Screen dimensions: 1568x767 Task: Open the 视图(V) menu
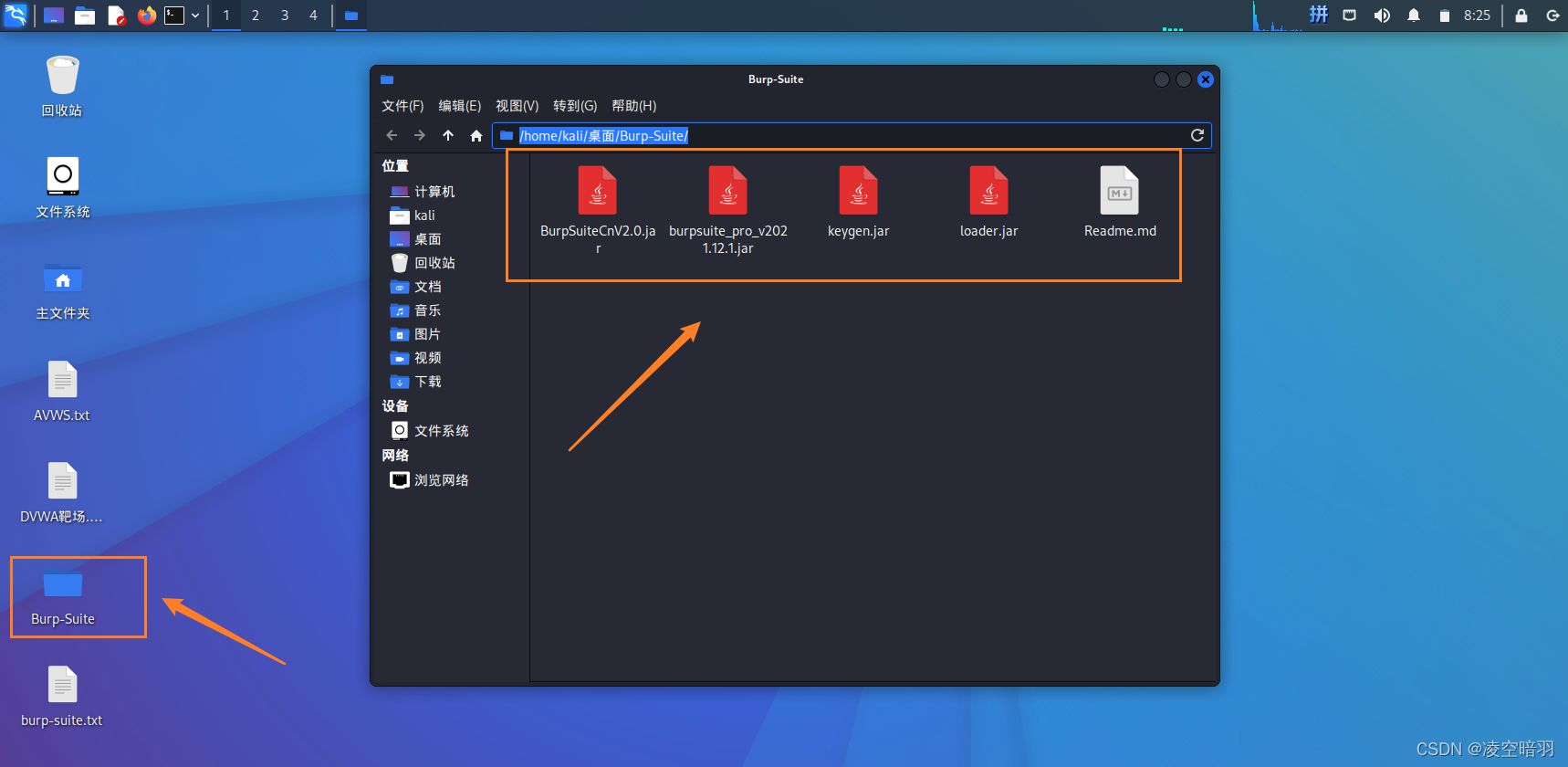click(x=517, y=106)
